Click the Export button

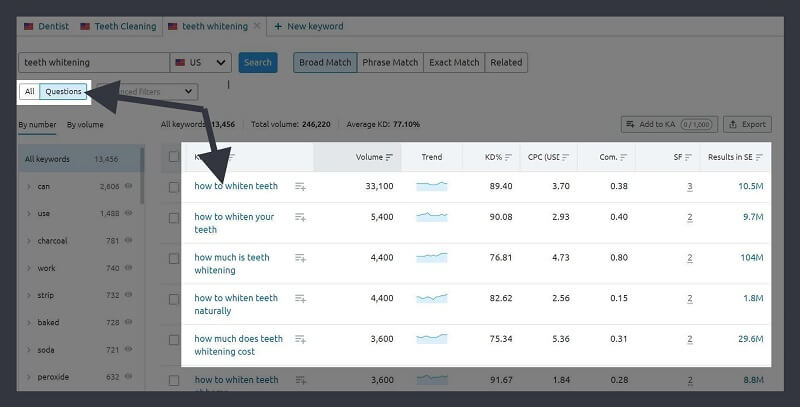coord(747,124)
